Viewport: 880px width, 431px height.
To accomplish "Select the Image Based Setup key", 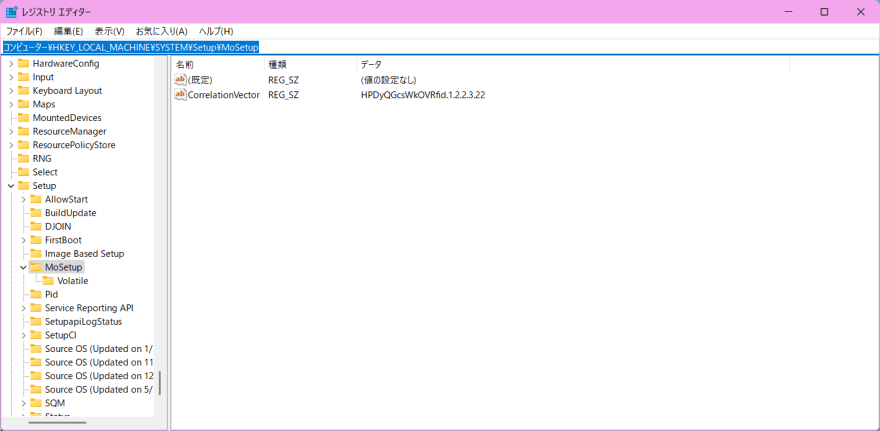I will (x=84, y=254).
